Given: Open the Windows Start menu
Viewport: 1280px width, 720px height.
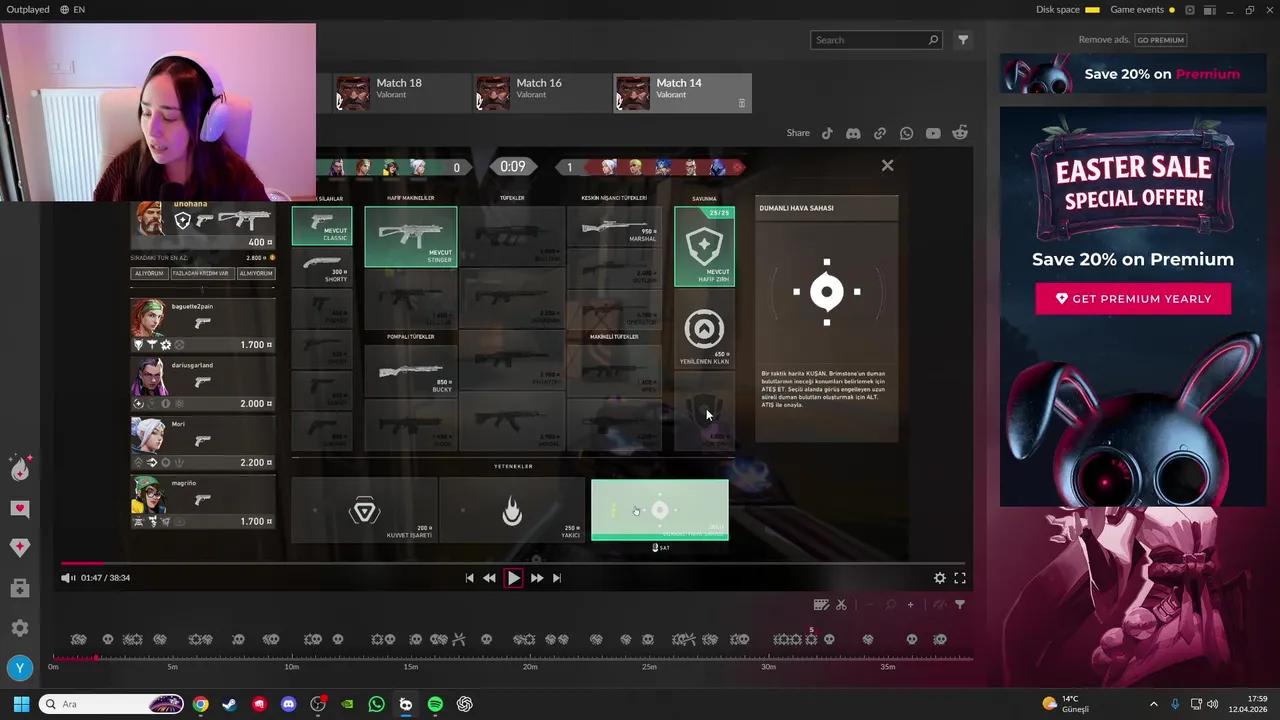Looking at the screenshot, I should (20, 704).
